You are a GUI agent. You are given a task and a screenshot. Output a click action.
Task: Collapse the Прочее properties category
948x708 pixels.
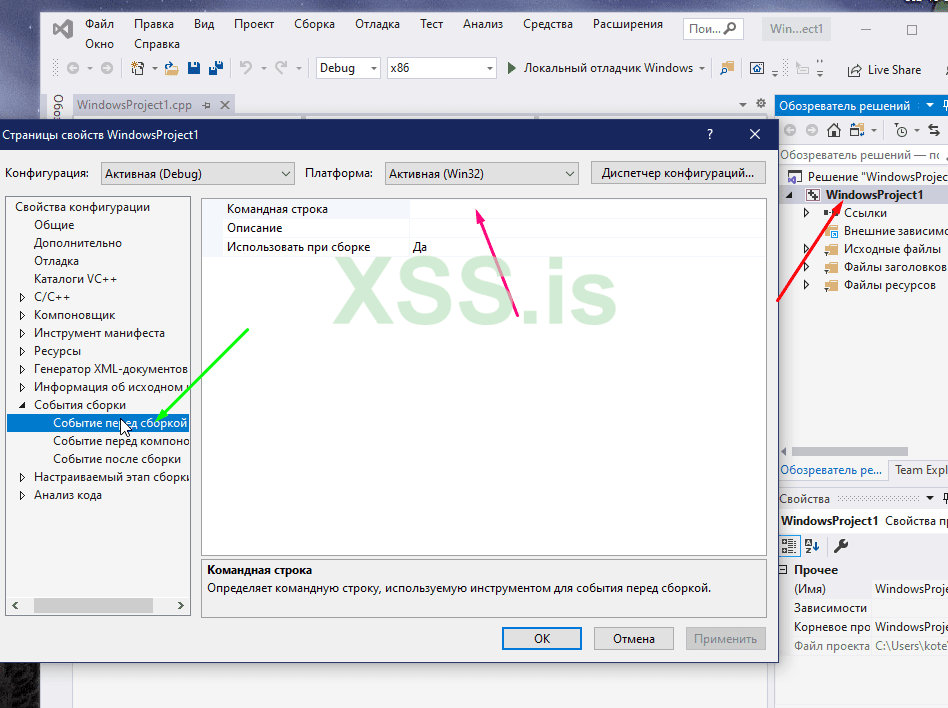(x=784, y=570)
